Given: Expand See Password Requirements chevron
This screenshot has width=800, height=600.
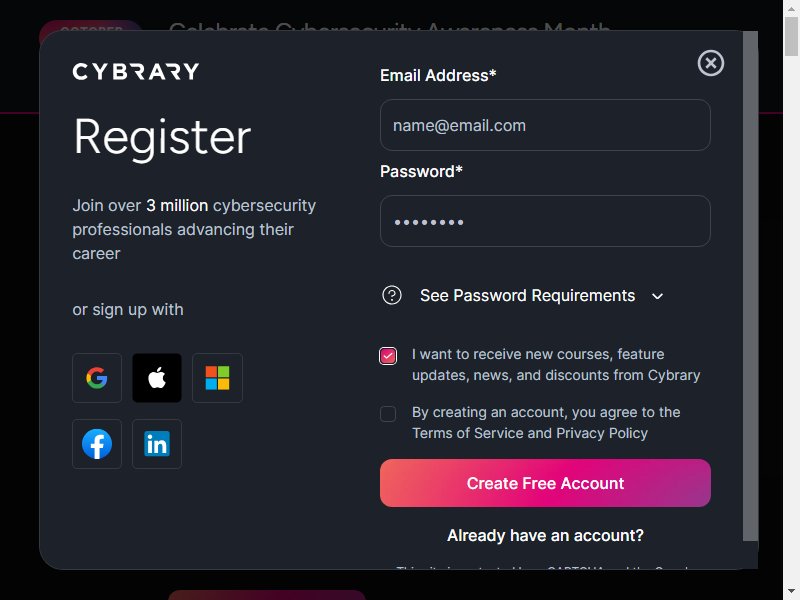Looking at the screenshot, I should click(658, 296).
